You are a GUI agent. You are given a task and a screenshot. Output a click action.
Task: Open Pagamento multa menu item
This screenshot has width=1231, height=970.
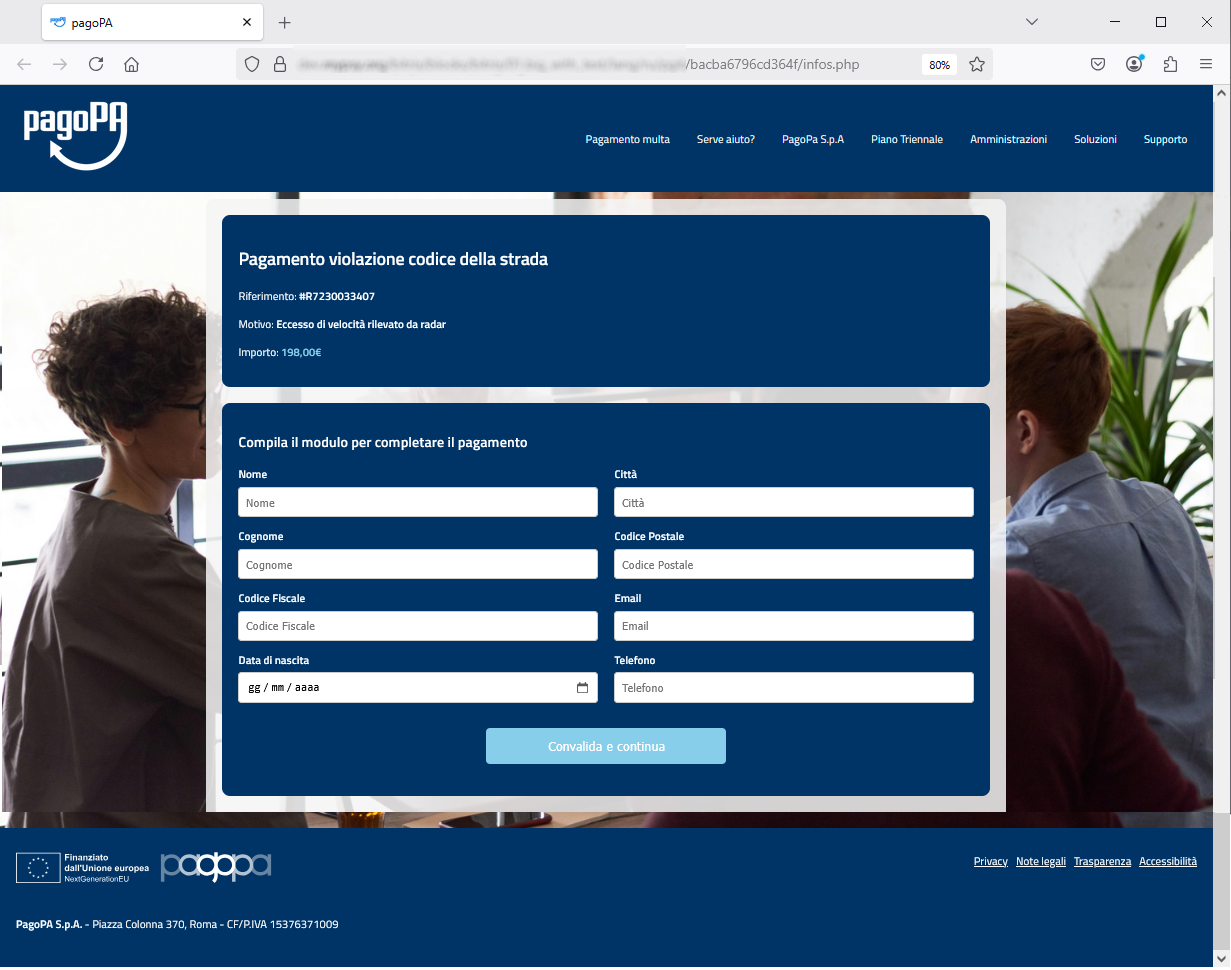(x=627, y=139)
